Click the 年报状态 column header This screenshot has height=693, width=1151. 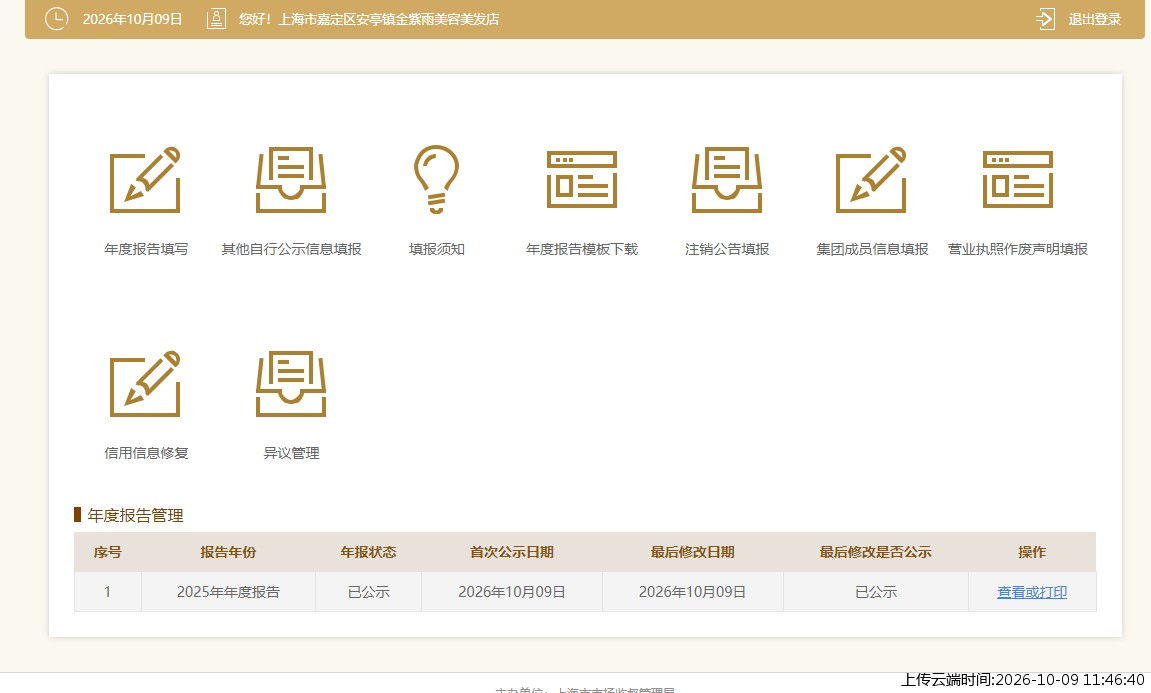[368, 552]
